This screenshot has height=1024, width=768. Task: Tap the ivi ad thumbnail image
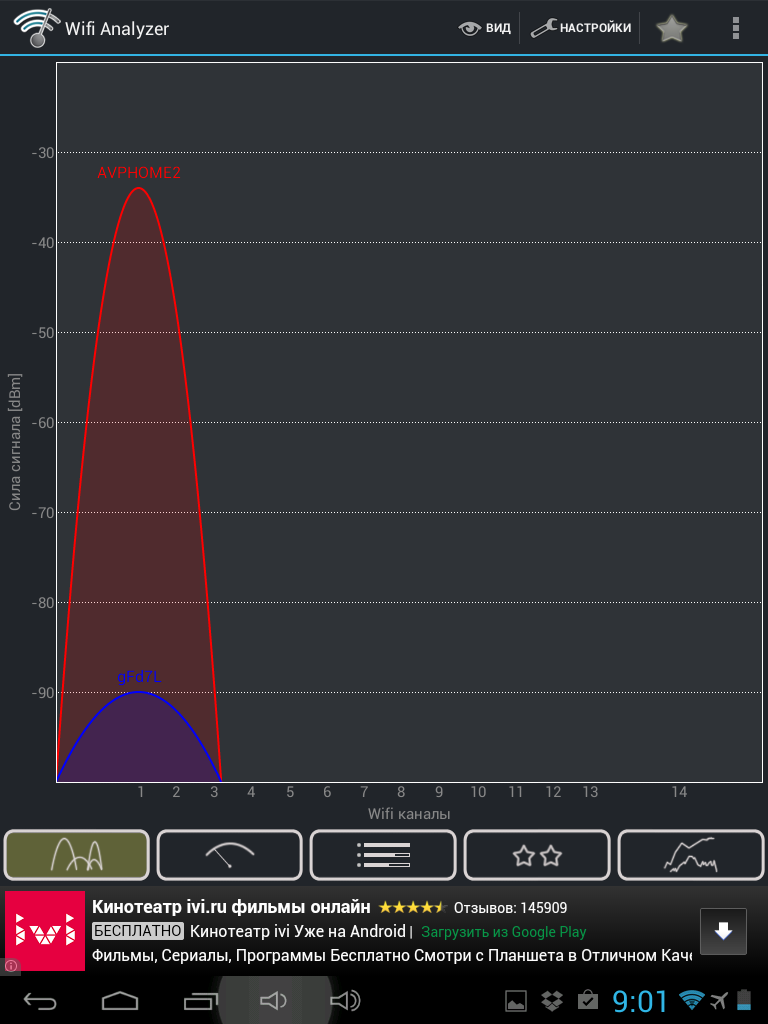pos(45,931)
